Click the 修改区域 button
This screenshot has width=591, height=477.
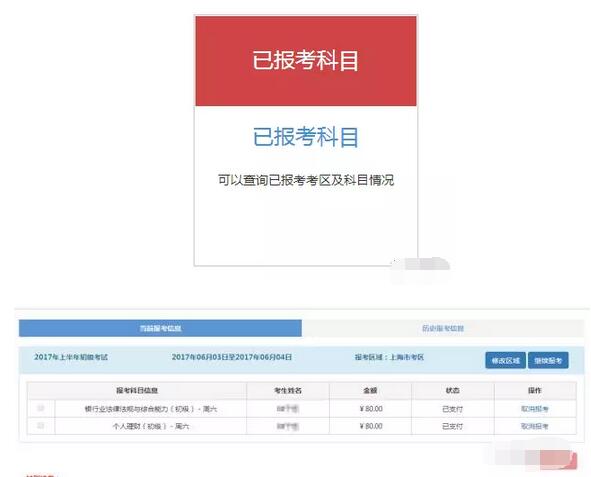click(505, 361)
